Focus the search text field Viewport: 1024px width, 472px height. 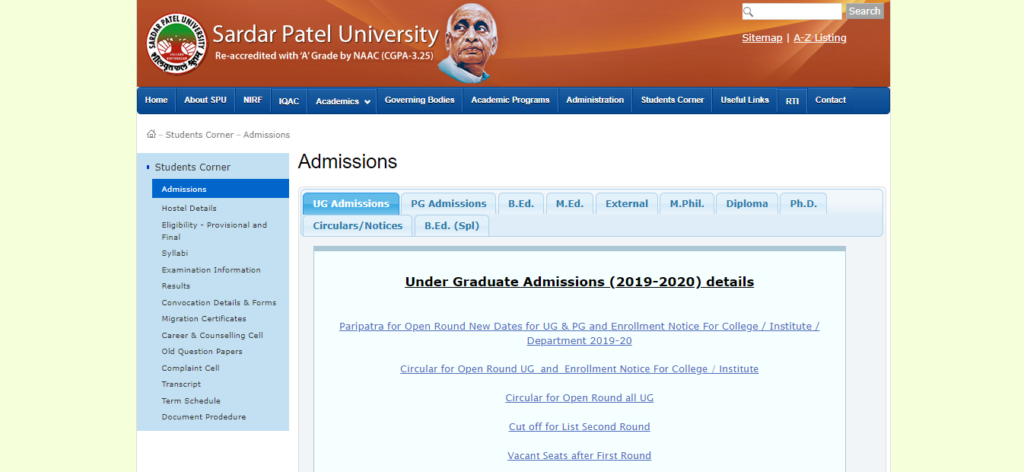(x=792, y=12)
